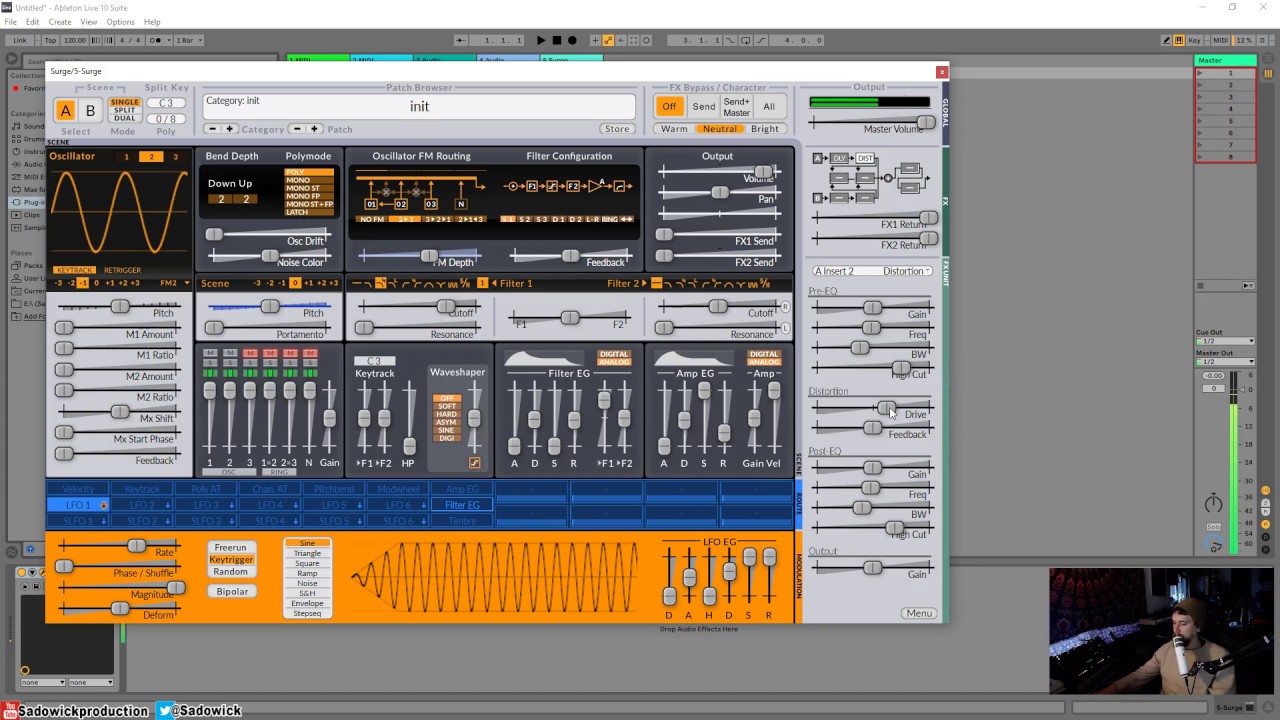The image size is (1280, 720).
Task: Click the Filter 1 subtype number 1 box
Action: (482, 283)
